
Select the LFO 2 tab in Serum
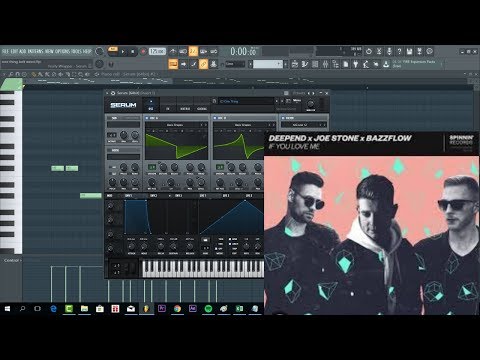coord(226,196)
